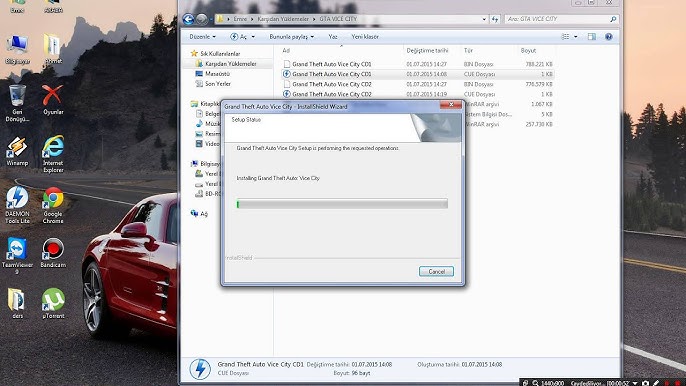Screen dimensions: 686x386
Task: Open the ders folder on desktop
Action: point(17,304)
